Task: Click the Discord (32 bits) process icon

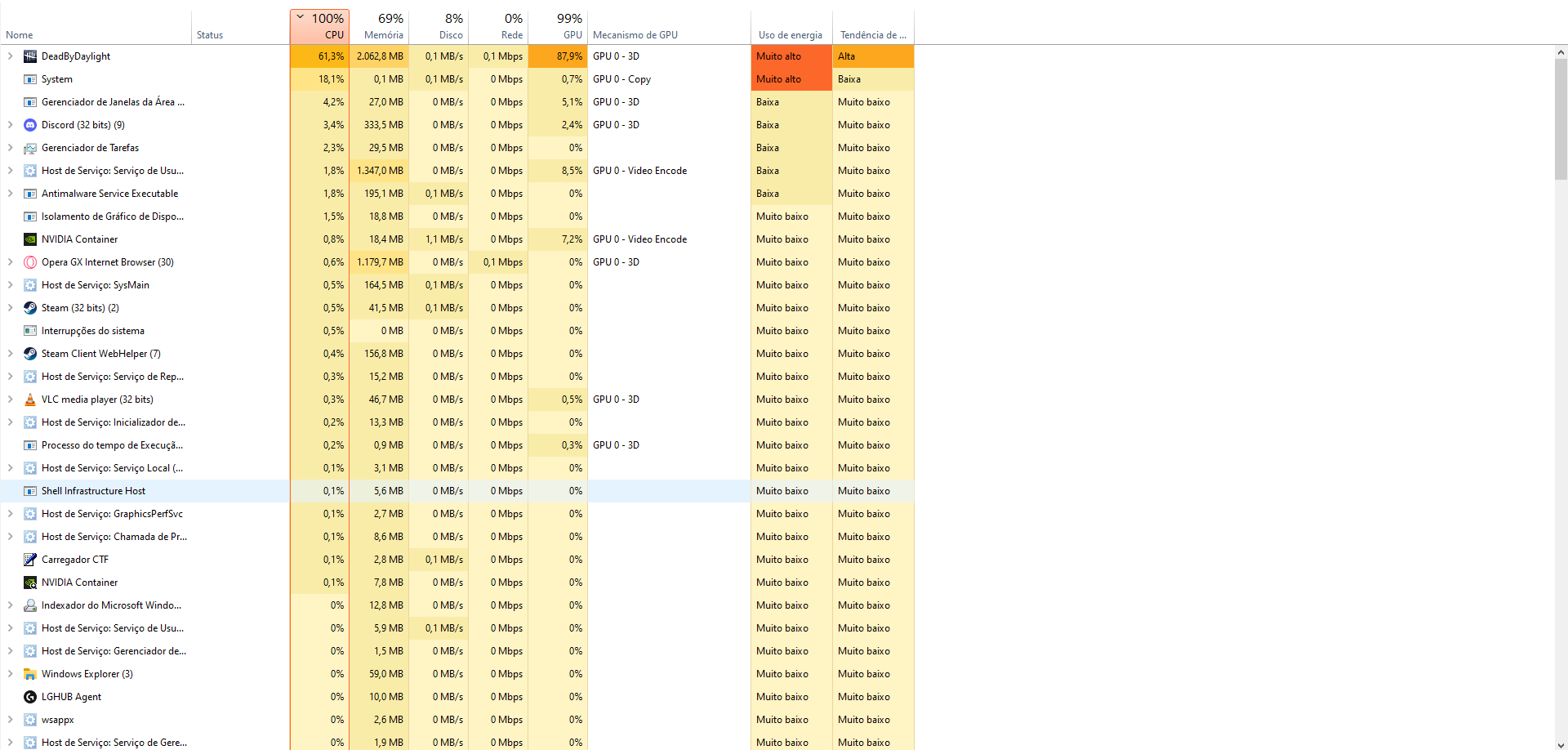Action: (x=30, y=125)
